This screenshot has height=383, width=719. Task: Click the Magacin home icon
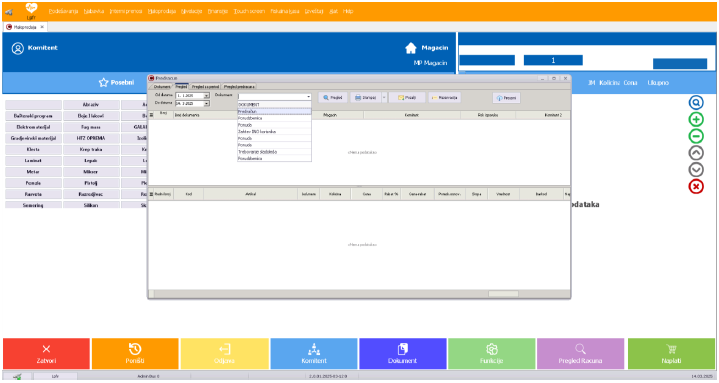pyautogui.click(x=411, y=48)
